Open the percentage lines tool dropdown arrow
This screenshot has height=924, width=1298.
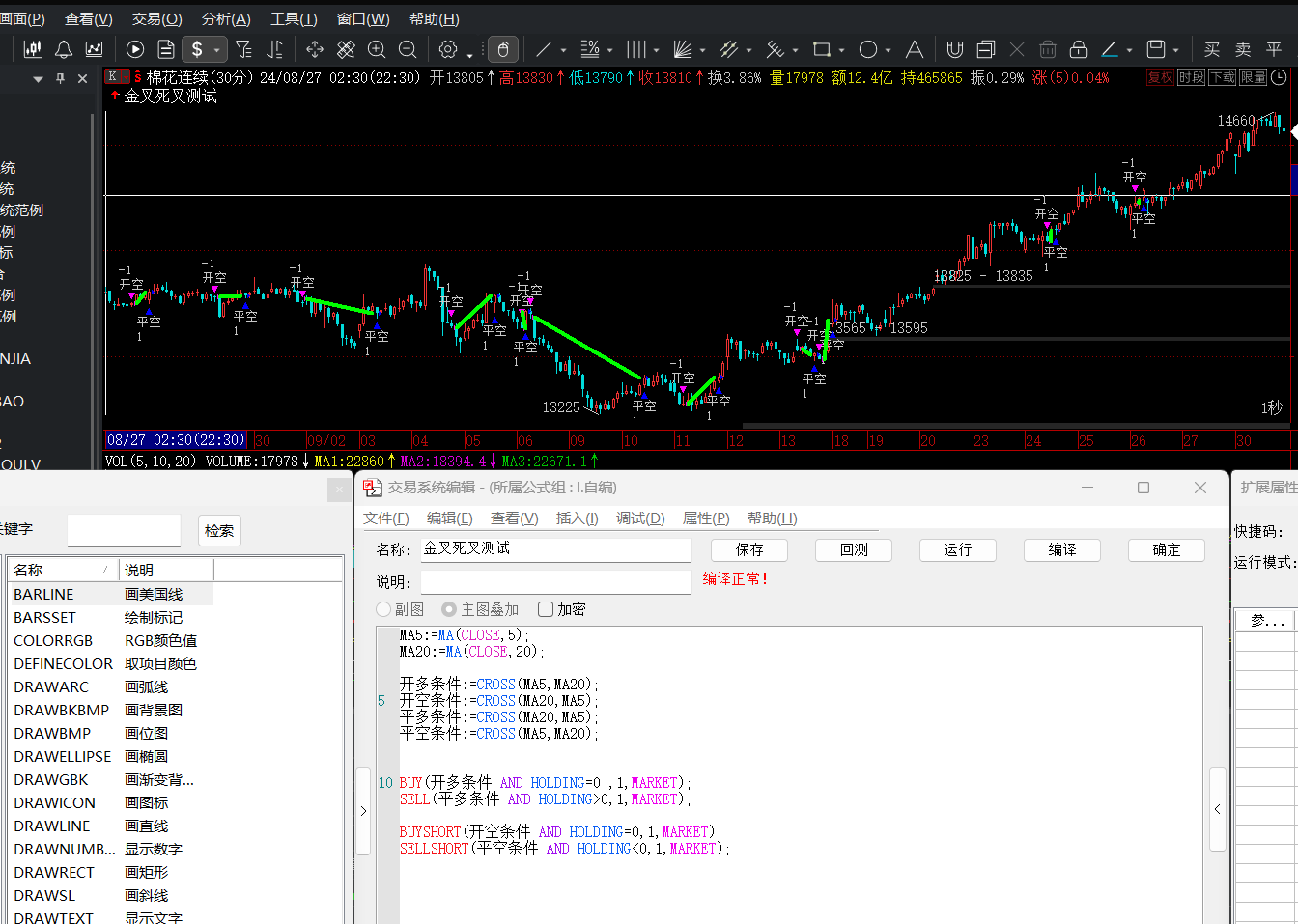[x=609, y=50]
